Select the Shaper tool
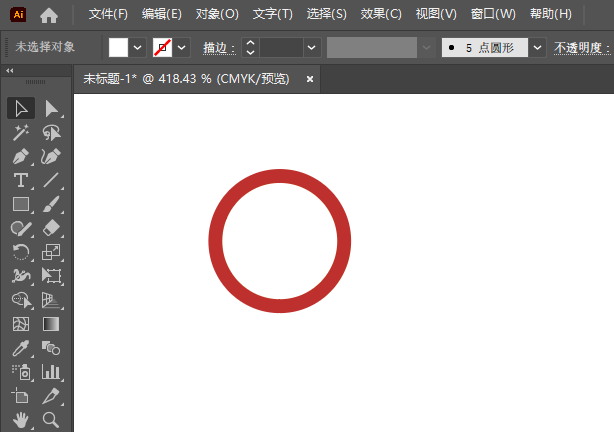Image resolution: width=614 pixels, height=432 pixels. coord(21,228)
